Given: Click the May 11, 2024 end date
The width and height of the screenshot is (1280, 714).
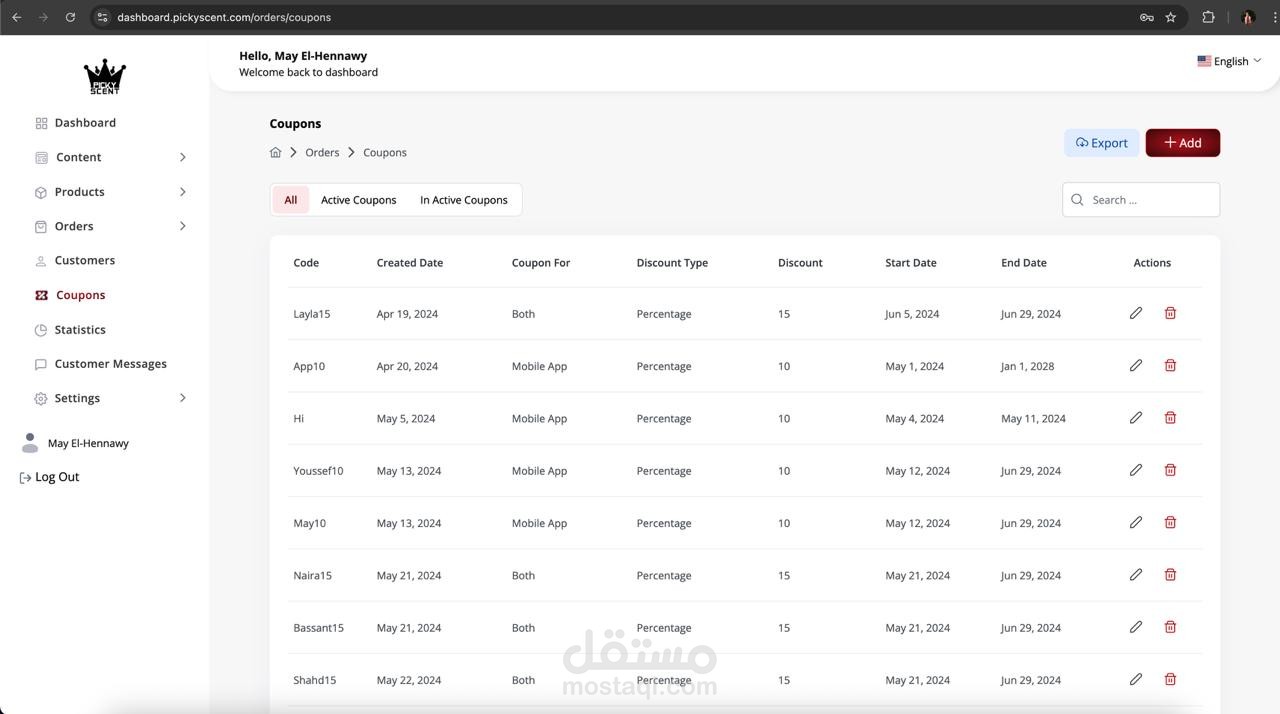Looking at the screenshot, I should point(1033,419).
